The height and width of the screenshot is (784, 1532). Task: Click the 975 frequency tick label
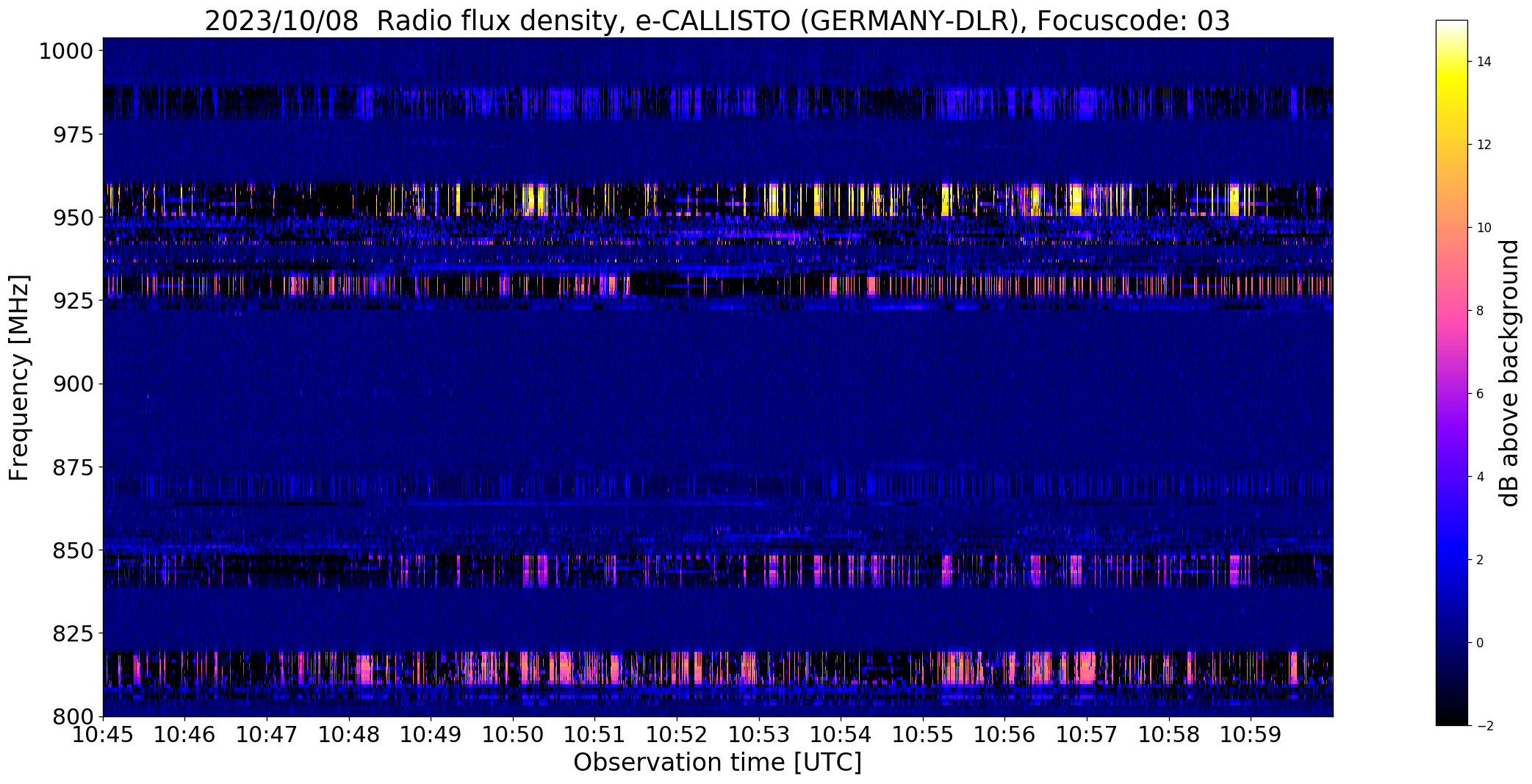(73, 134)
